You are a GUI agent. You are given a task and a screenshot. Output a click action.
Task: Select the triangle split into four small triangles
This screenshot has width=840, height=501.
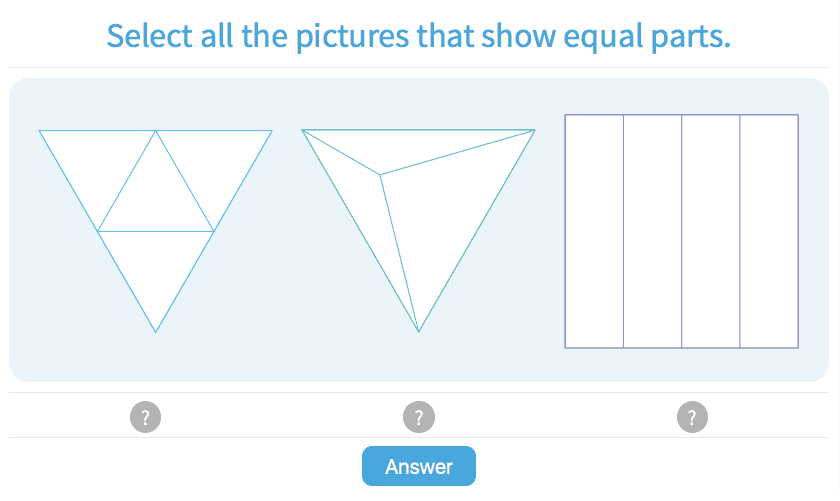point(156,230)
